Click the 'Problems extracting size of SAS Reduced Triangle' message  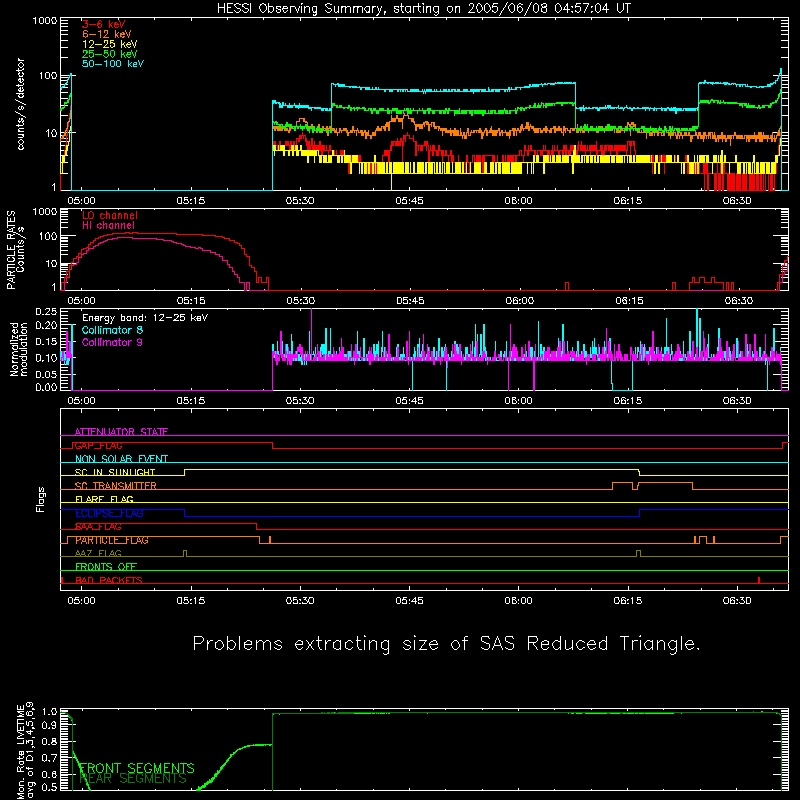[446, 644]
